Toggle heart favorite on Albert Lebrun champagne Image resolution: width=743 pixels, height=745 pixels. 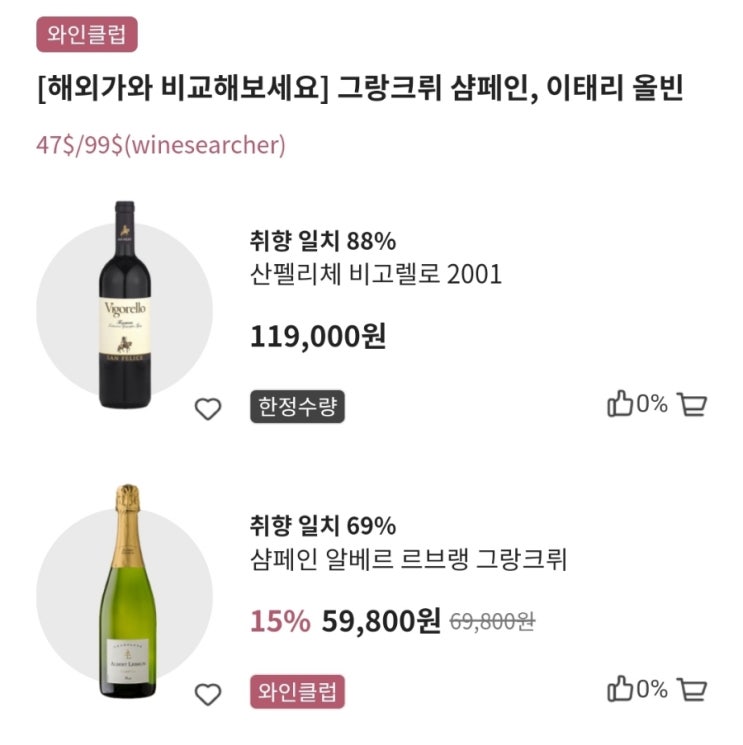tap(207, 693)
